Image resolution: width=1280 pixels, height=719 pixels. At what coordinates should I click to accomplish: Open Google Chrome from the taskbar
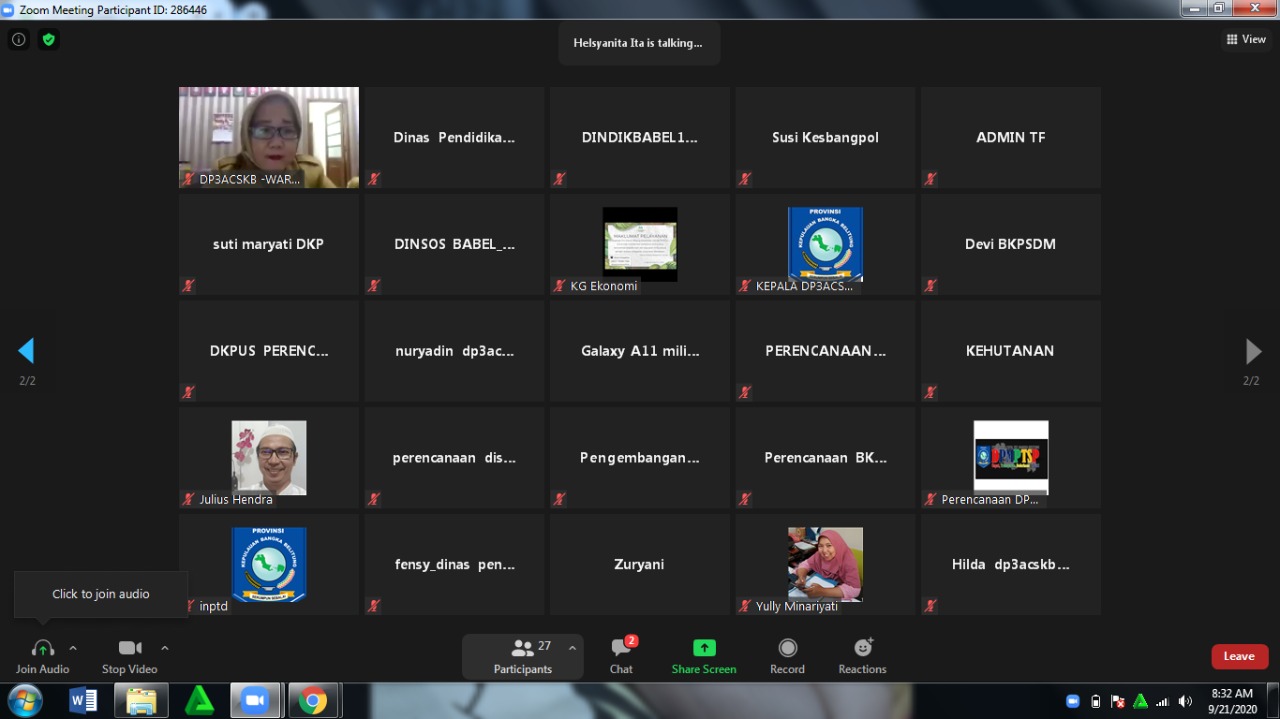click(x=313, y=701)
